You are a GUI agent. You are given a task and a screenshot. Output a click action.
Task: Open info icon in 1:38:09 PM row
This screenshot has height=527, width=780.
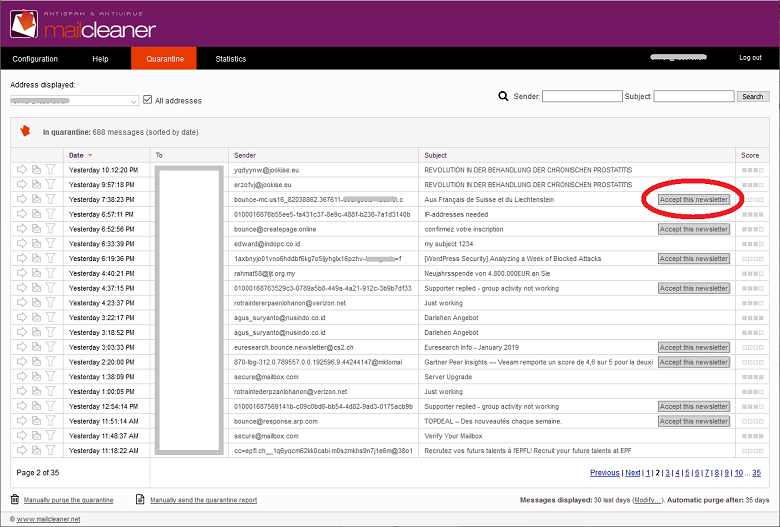(36, 376)
